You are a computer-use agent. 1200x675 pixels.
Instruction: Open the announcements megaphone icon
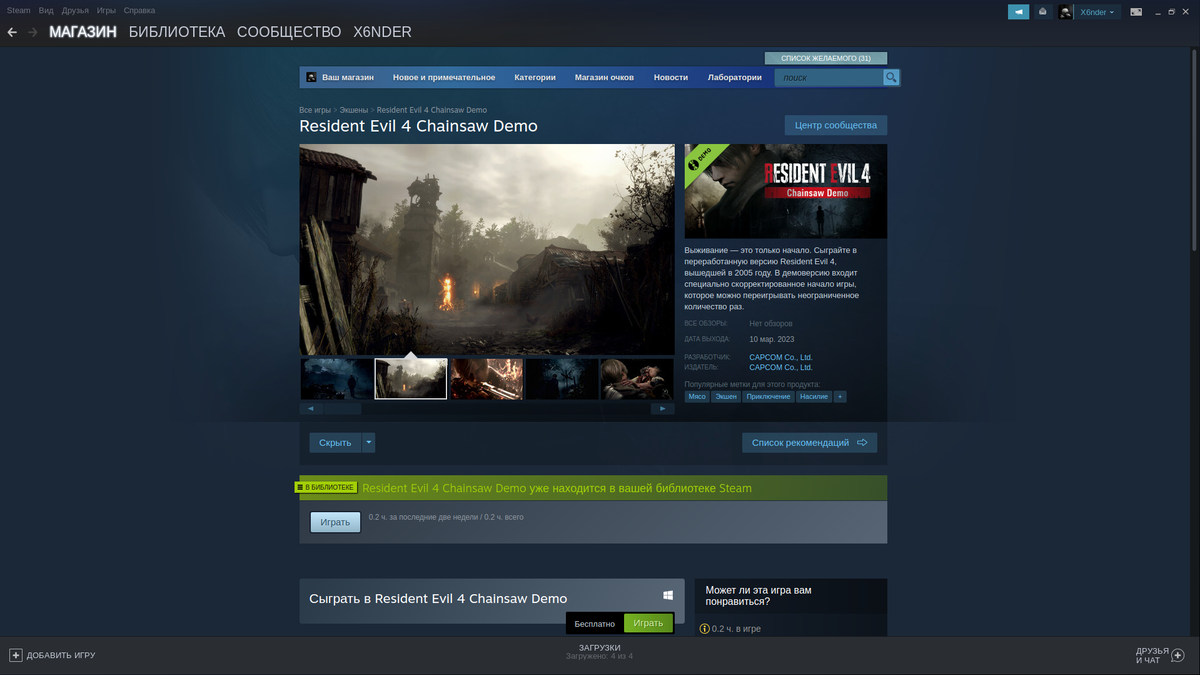[1017, 12]
